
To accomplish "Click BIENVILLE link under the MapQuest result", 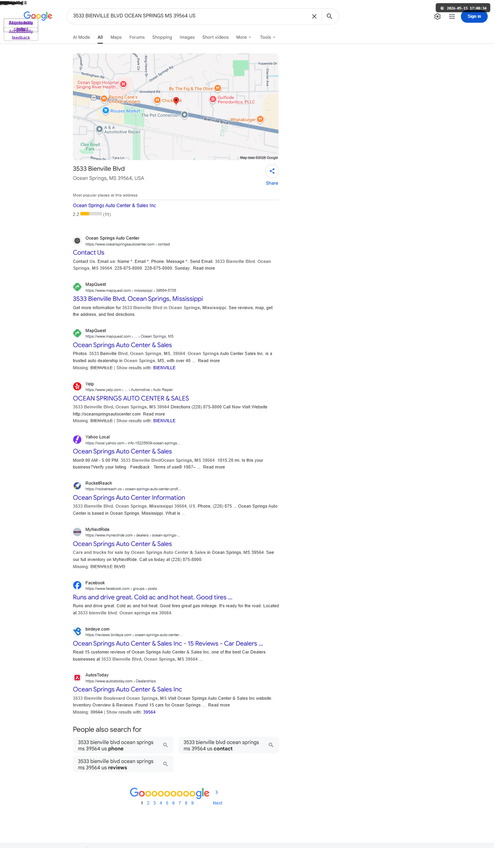I will [164, 368].
